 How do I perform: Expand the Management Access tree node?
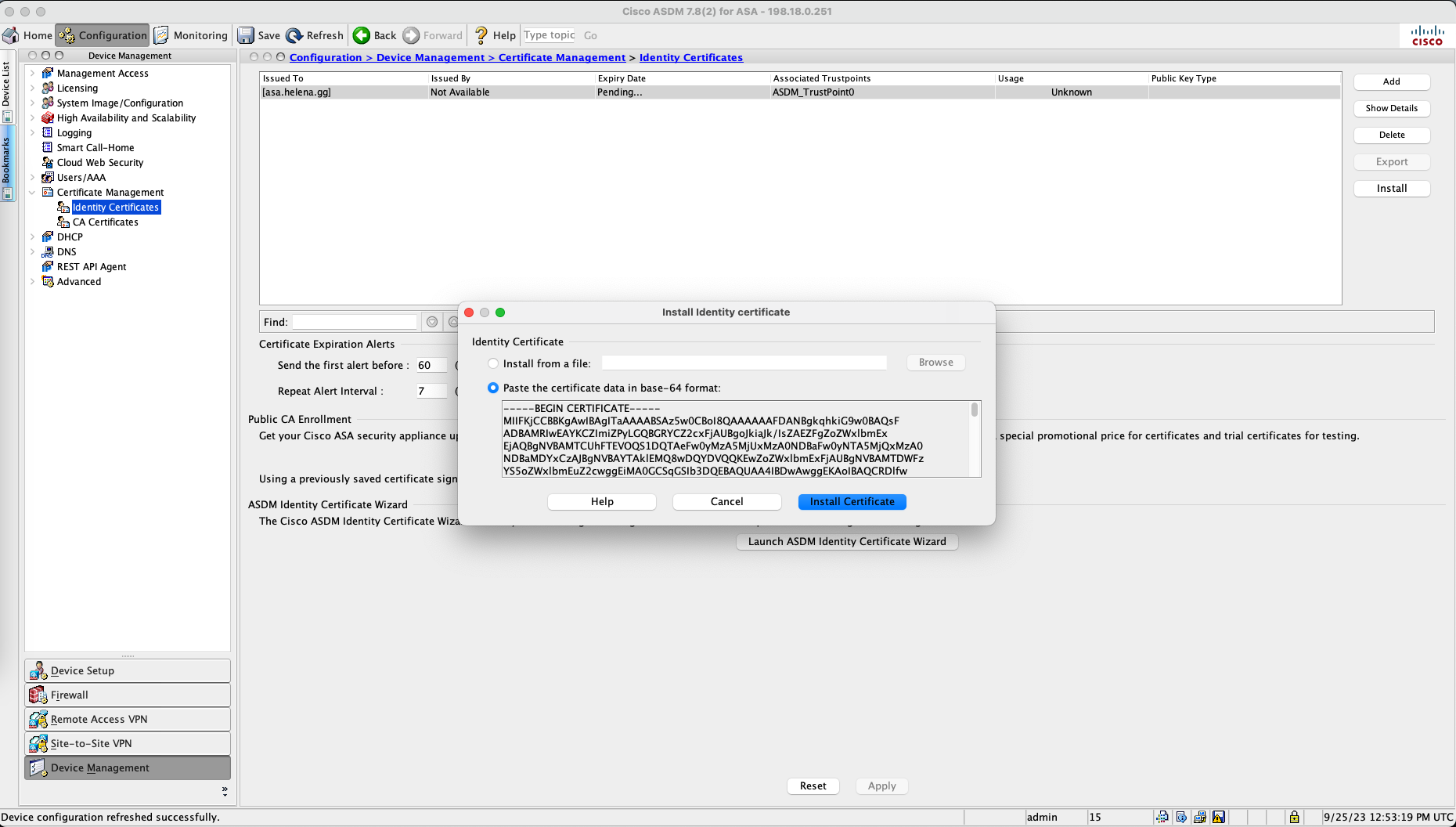click(x=32, y=73)
